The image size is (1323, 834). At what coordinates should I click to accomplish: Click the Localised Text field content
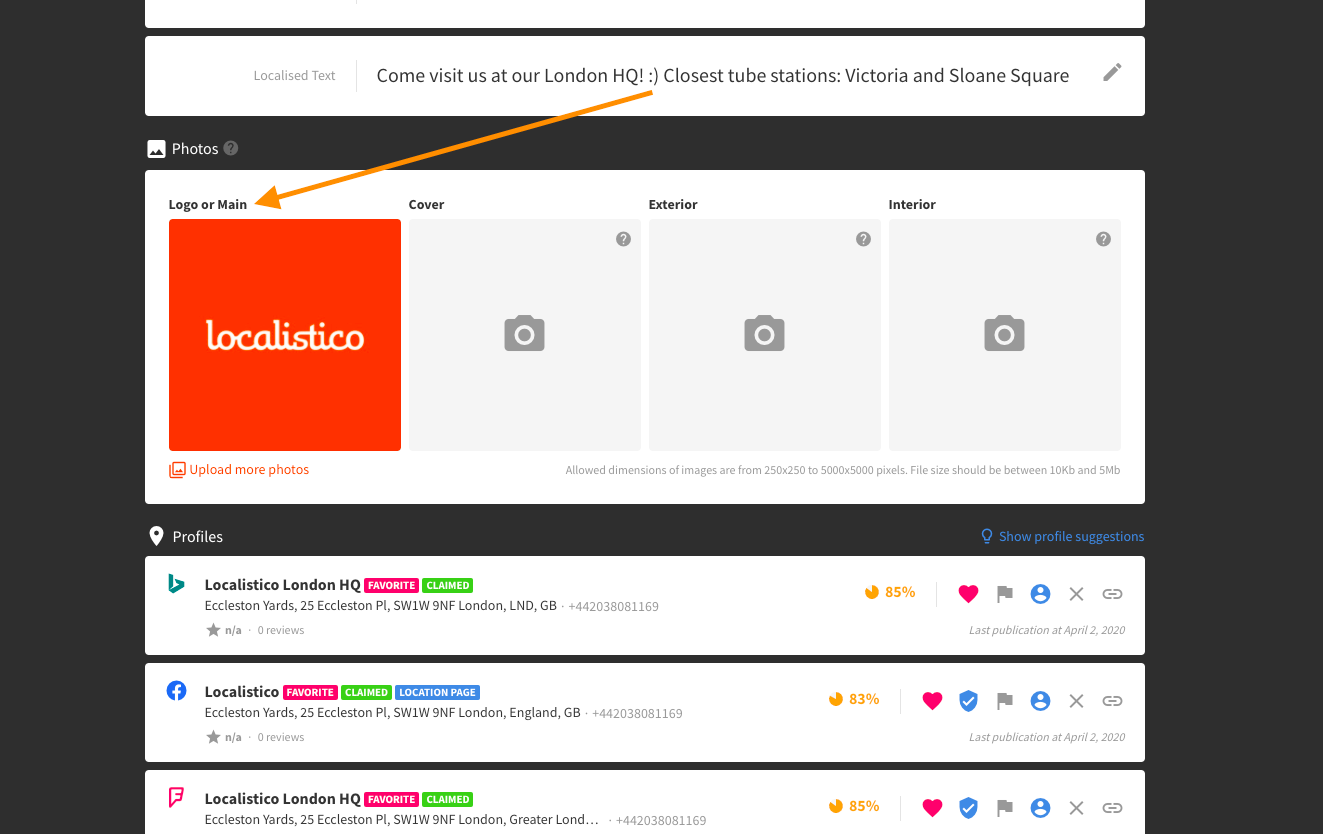tap(723, 76)
